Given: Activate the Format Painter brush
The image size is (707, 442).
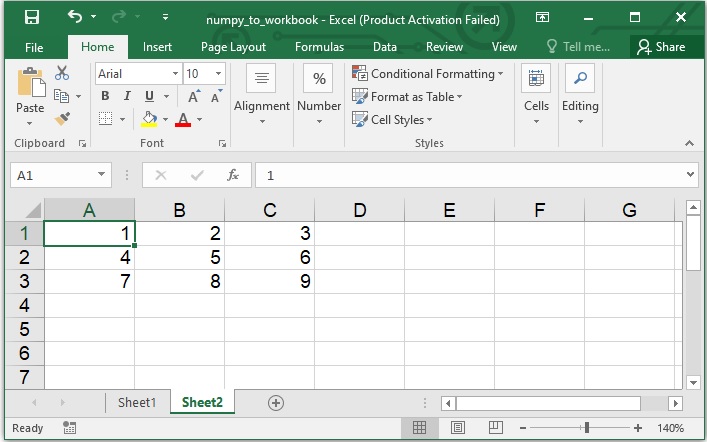Looking at the screenshot, I should (x=62, y=118).
